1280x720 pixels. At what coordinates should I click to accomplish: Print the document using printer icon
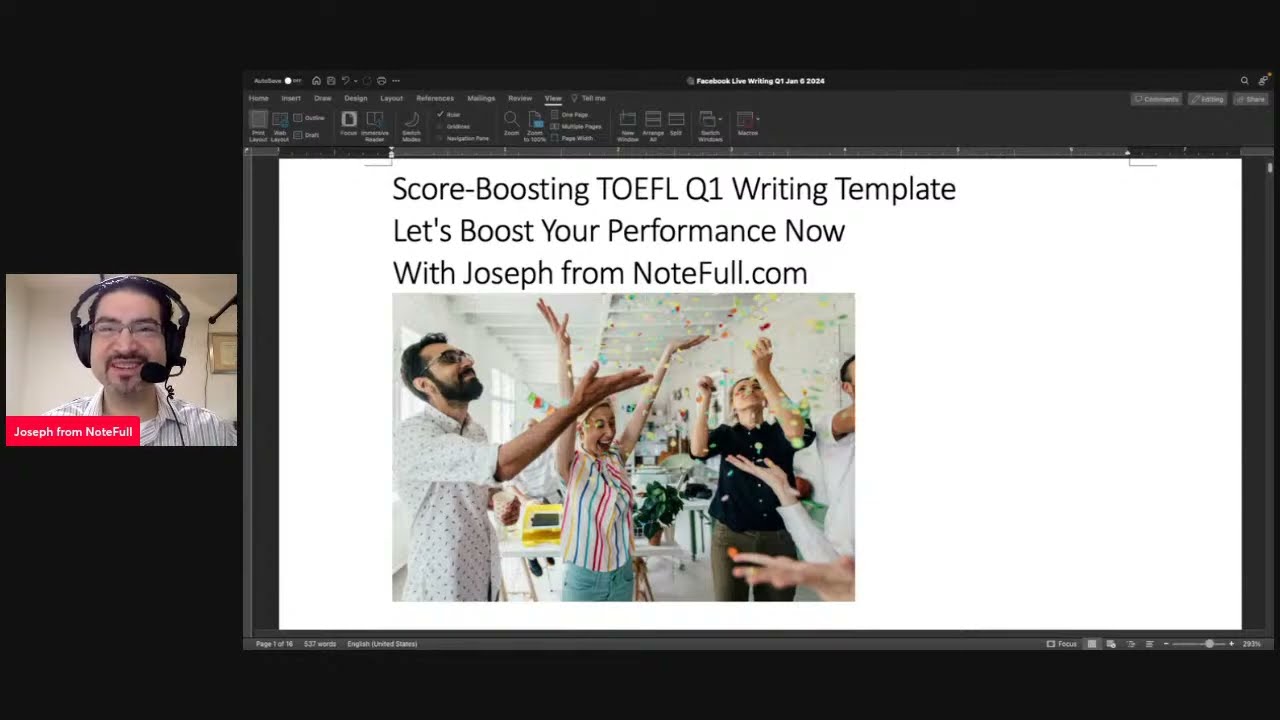(381, 81)
